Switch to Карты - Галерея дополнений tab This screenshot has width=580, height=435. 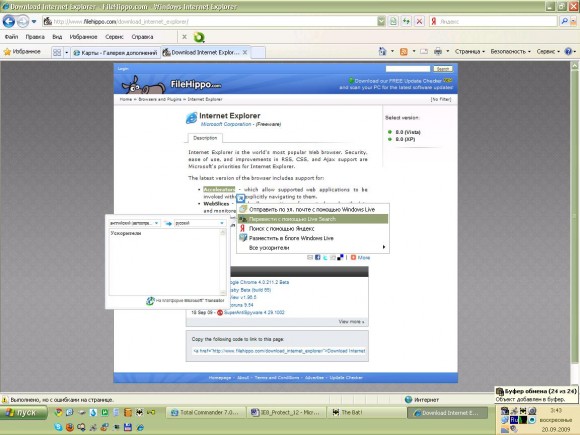coord(116,53)
